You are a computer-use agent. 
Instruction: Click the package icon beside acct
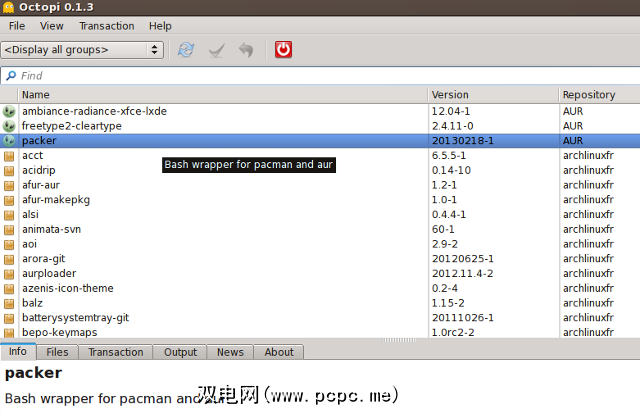(x=9, y=156)
